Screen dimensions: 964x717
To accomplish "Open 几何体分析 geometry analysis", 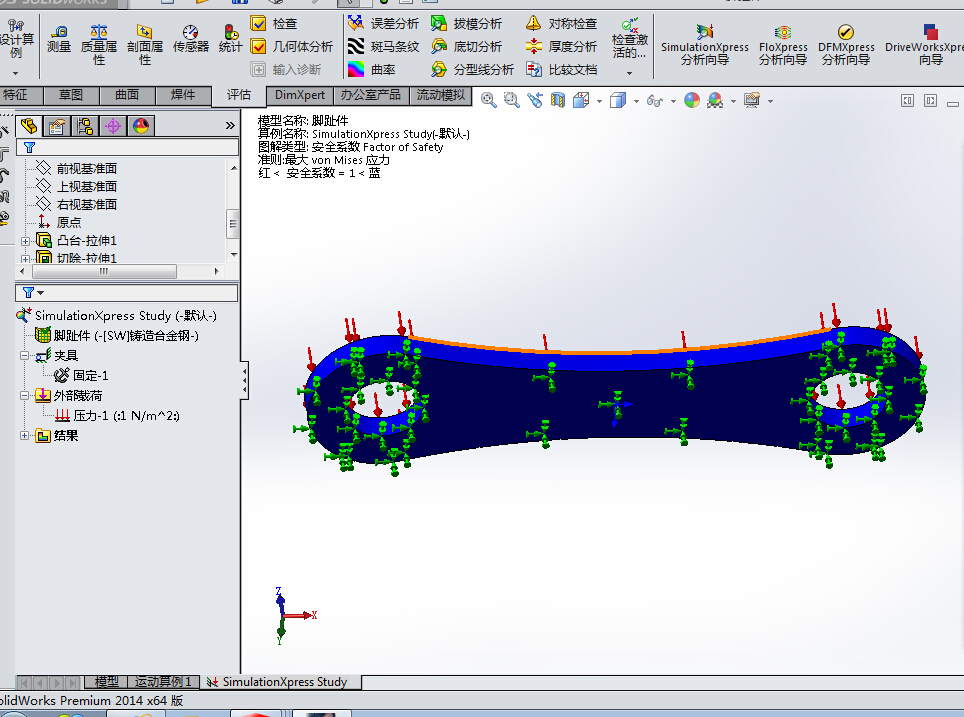I will pyautogui.click(x=292, y=46).
